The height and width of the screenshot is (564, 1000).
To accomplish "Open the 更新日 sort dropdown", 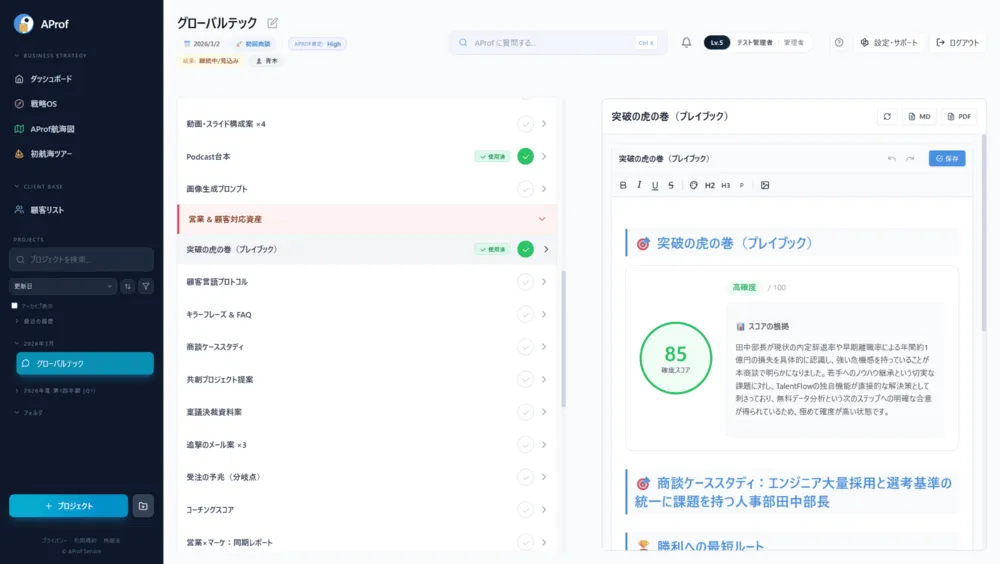I will tap(62, 286).
